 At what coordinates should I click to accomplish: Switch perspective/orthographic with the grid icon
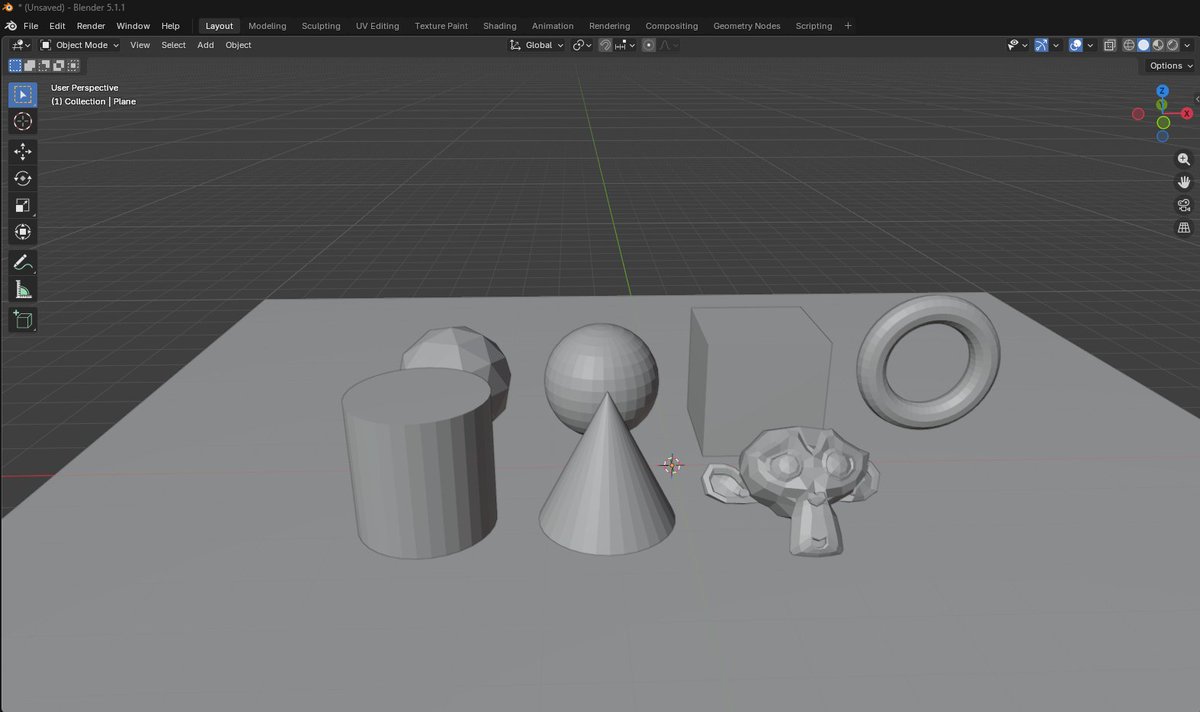click(x=1184, y=228)
